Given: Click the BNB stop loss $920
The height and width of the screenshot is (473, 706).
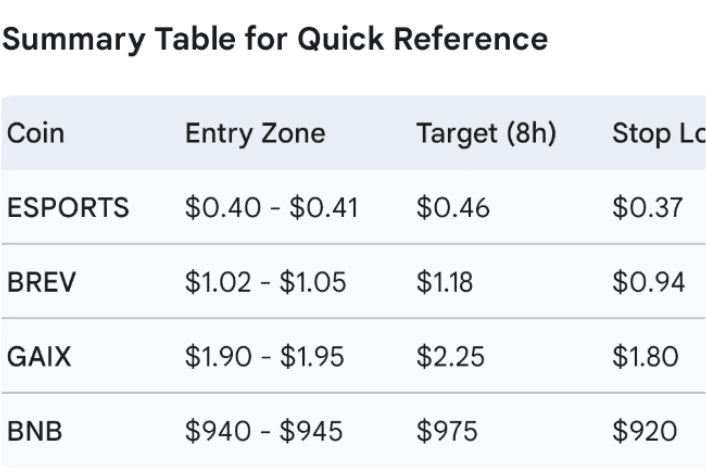Looking at the screenshot, I should (x=645, y=432).
